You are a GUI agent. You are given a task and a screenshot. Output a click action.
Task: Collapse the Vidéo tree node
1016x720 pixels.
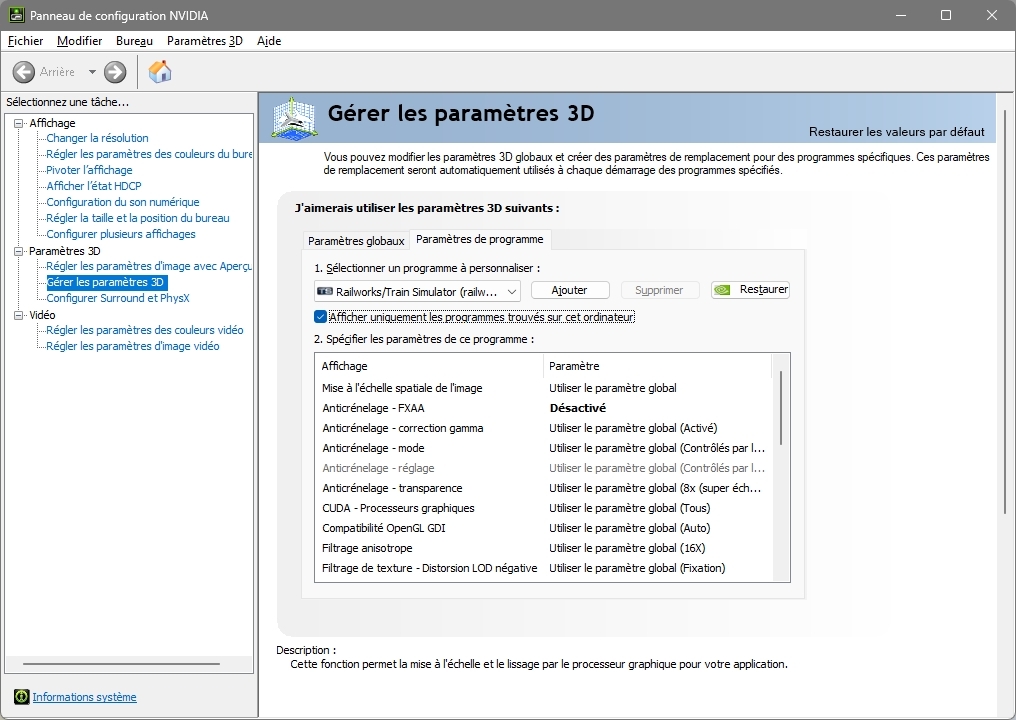tap(18, 315)
